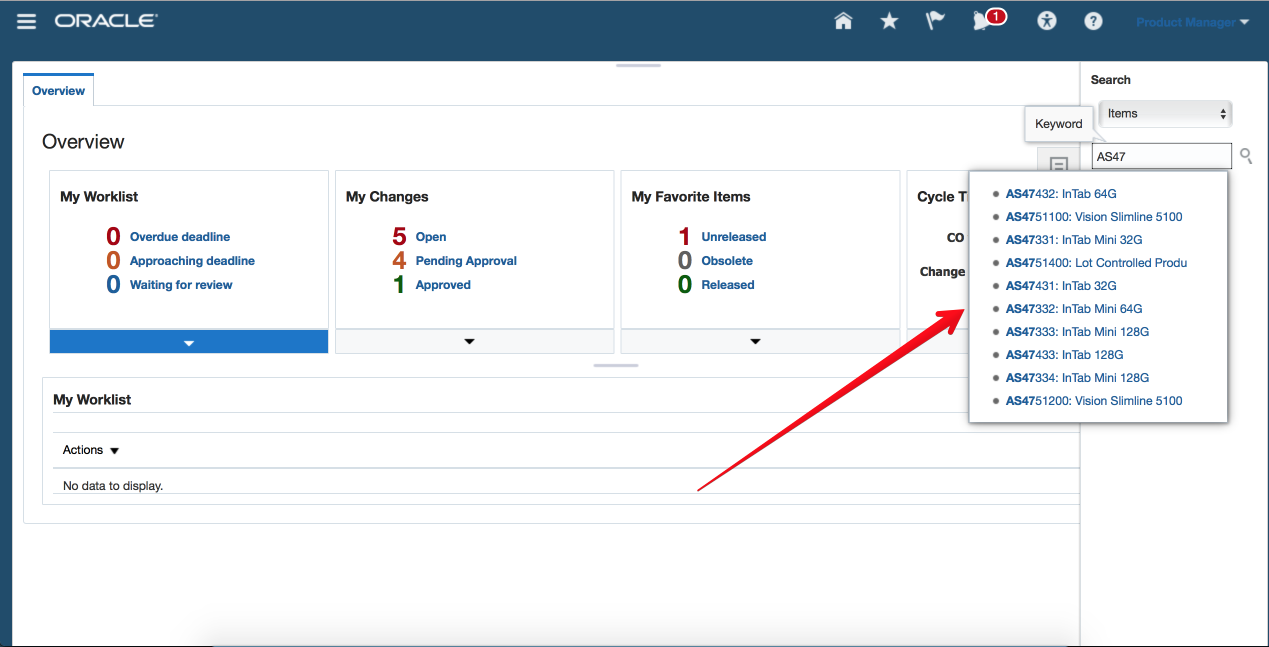Open Overdue deadline link
This screenshot has width=1269, height=647.
180,237
